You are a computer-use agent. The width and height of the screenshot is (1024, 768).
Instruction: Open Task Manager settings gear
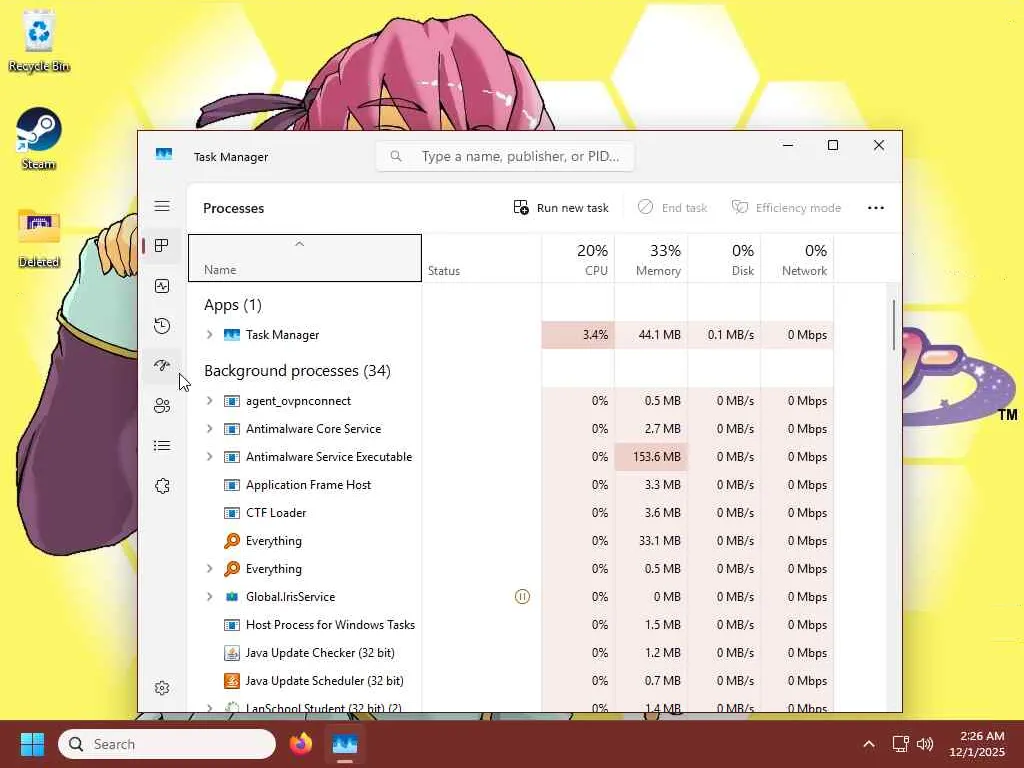[x=162, y=688]
